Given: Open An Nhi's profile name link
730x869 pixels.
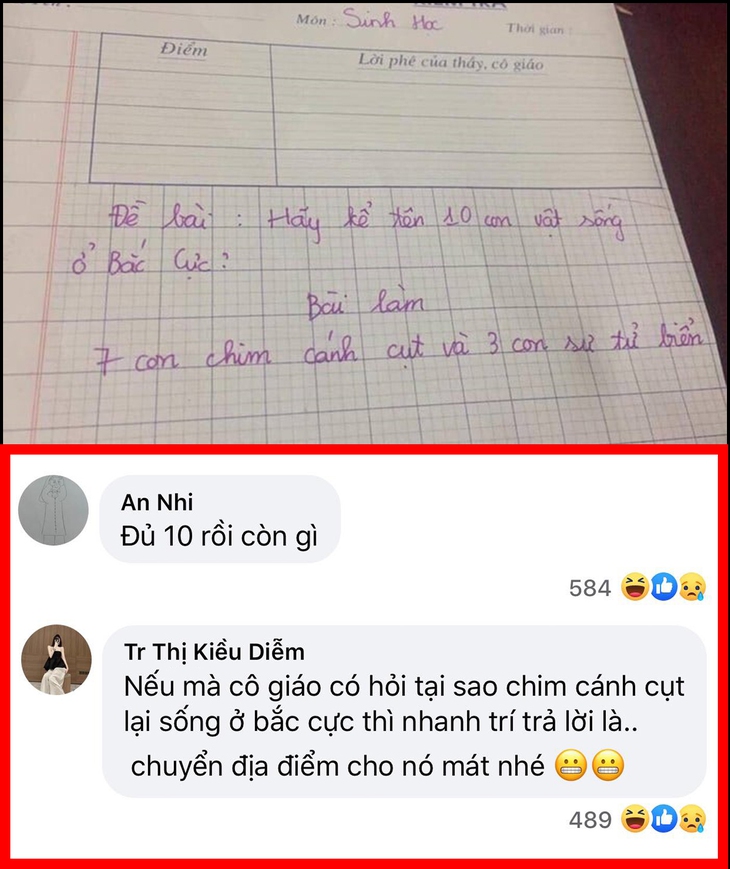Looking at the screenshot, I should point(157,502).
